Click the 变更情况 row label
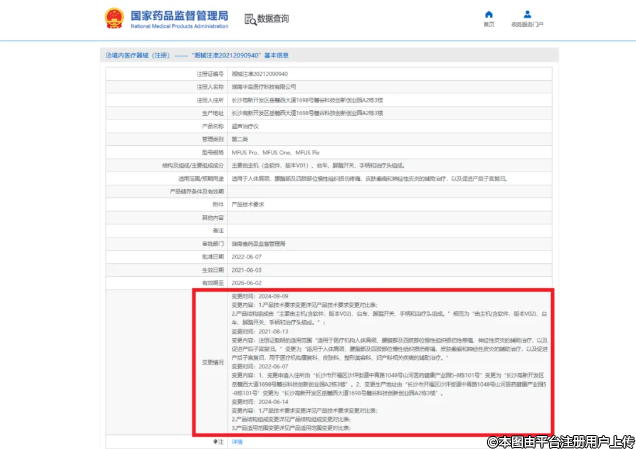This screenshot has width=636, height=449. click(x=211, y=365)
